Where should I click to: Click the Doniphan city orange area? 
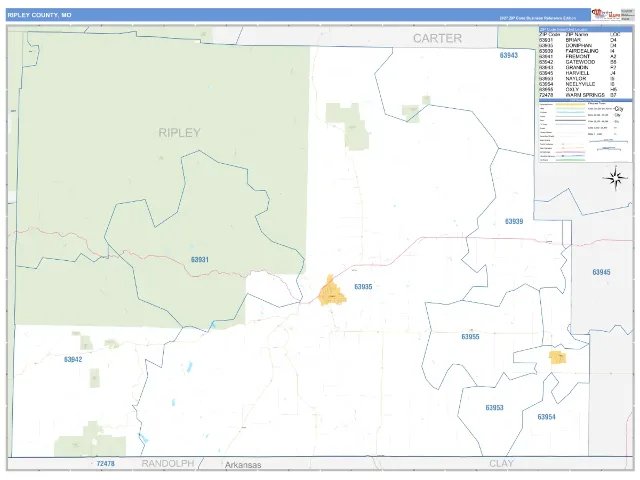[332, 291]
